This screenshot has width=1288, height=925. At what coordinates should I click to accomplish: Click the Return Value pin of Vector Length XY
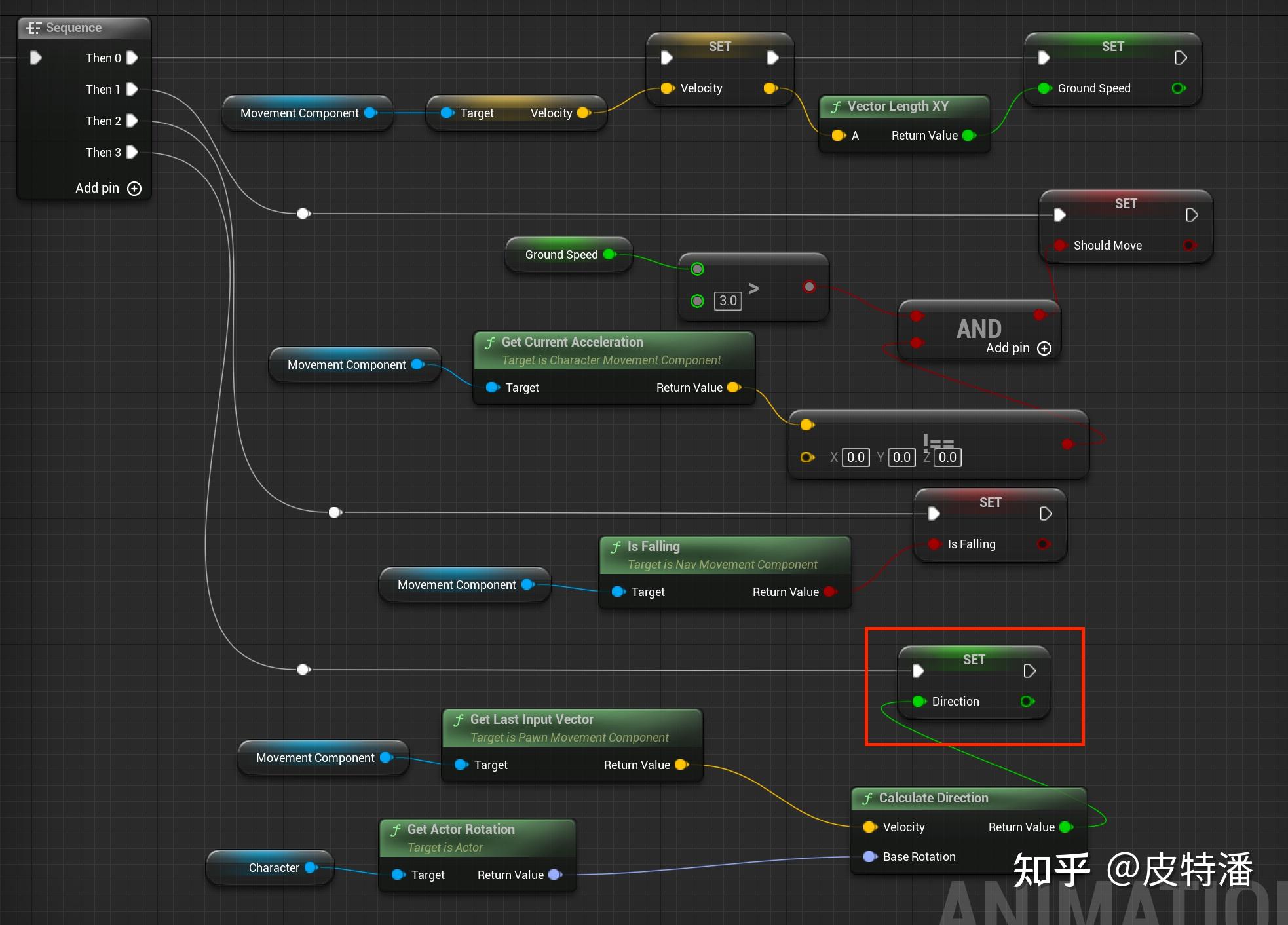969,136
